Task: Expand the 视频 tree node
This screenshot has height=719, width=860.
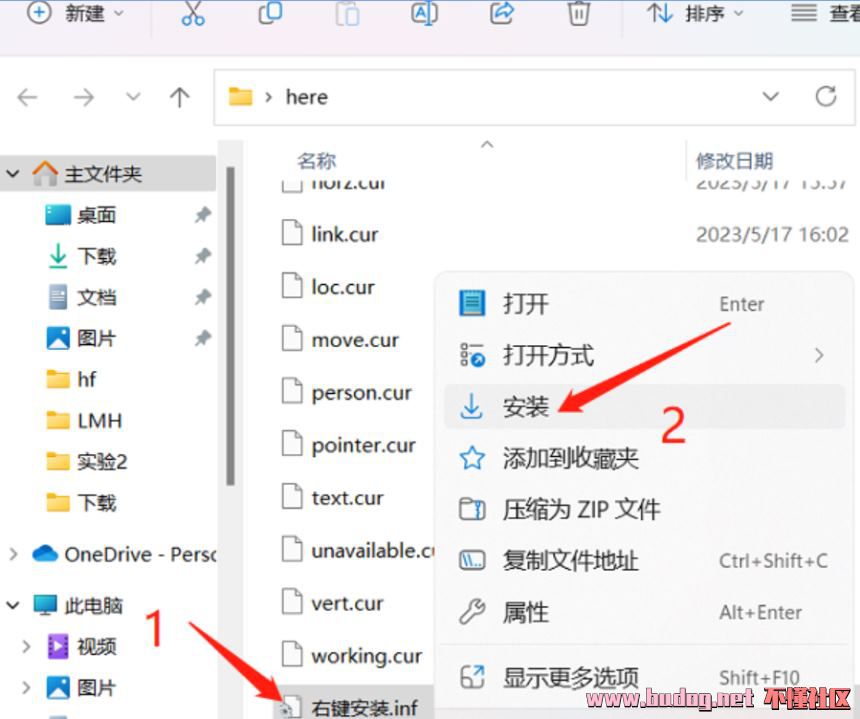Action: tap(26, 647)
